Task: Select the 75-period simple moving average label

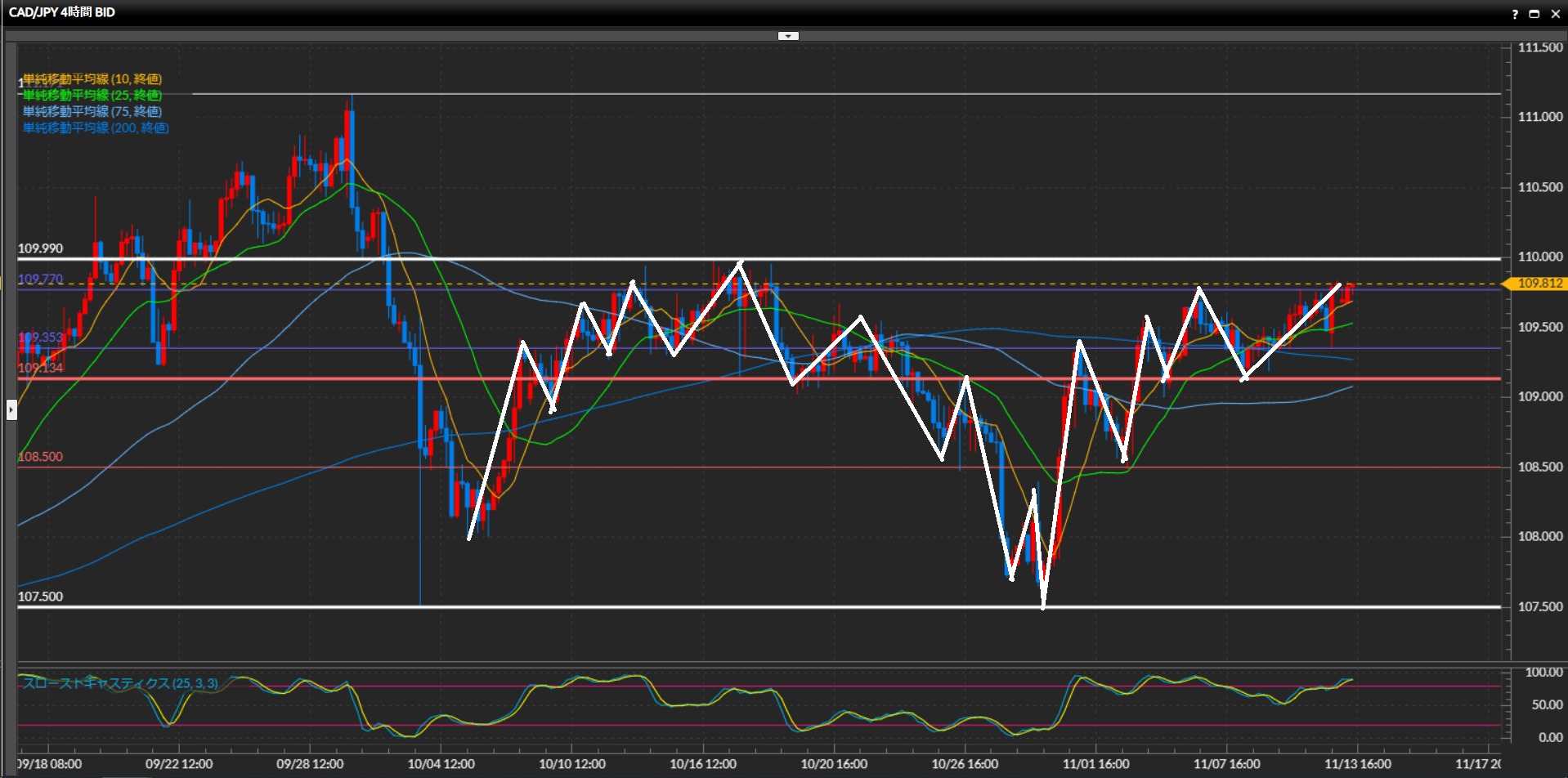Action: [92, 112]
